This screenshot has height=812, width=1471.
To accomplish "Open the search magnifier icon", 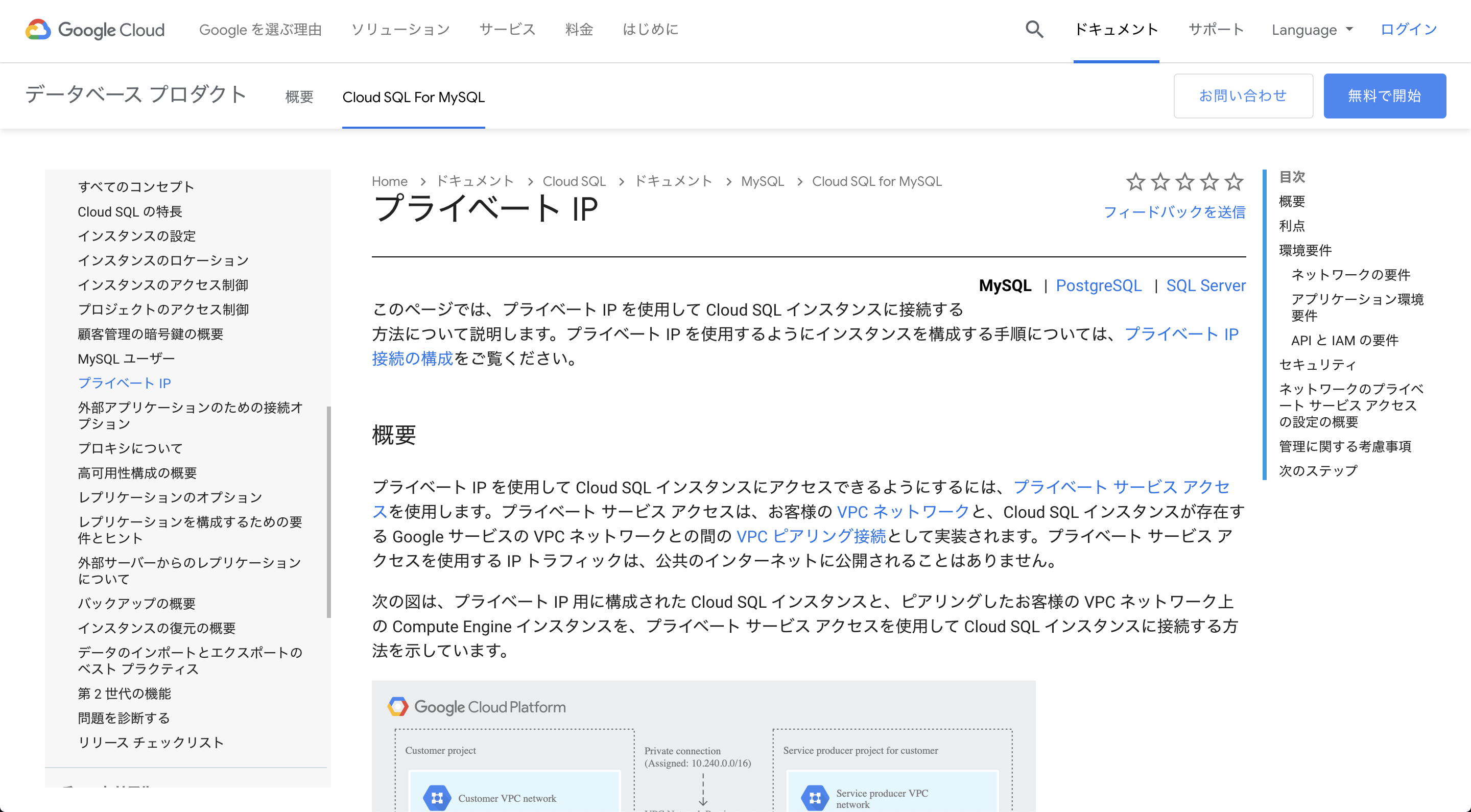I will point(1034,30).
